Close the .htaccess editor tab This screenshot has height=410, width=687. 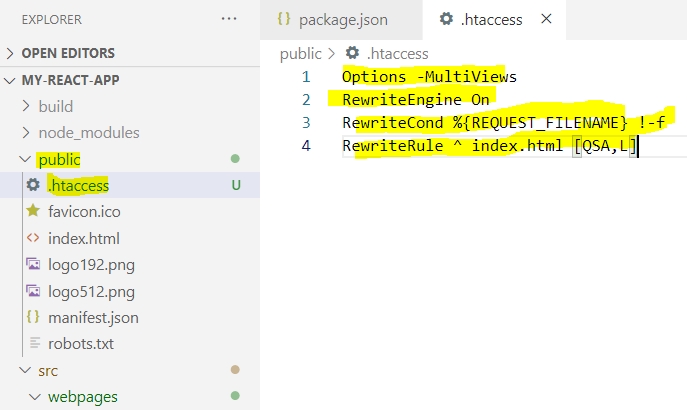pos(545,19)
